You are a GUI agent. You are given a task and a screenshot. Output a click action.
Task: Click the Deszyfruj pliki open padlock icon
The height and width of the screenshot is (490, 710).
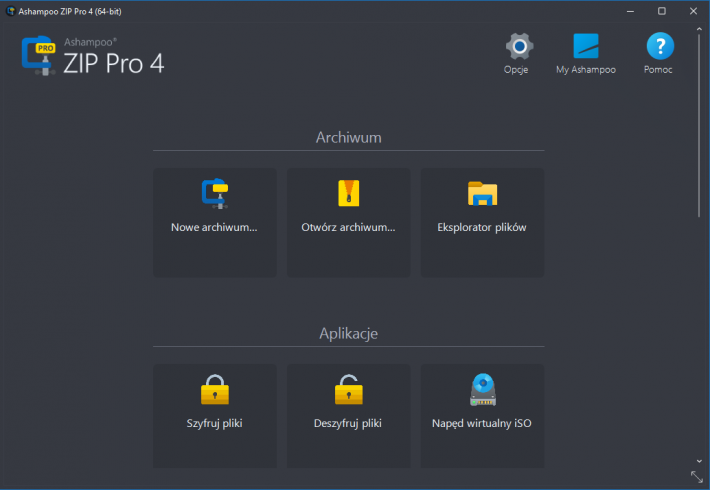(349, 389)
